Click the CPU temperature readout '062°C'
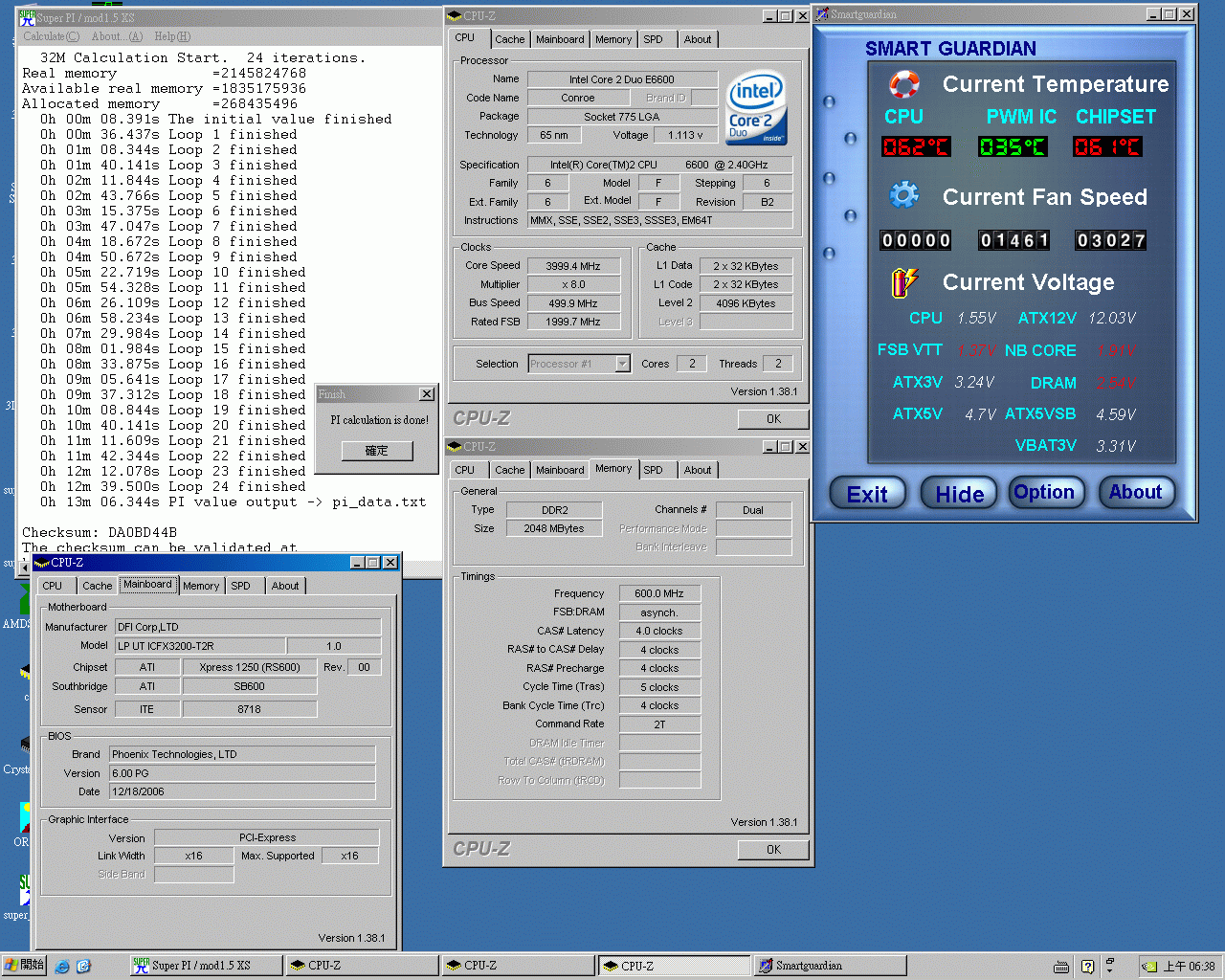 point(916,146)
